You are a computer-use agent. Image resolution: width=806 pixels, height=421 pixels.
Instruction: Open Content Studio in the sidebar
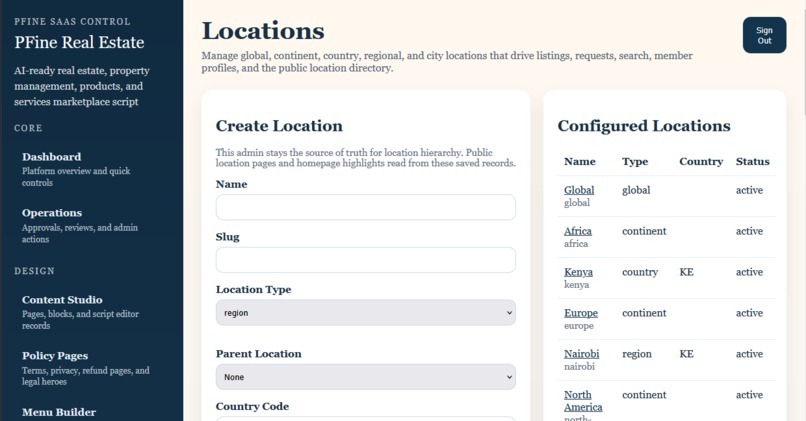pyautogui.click(x=62, y=300)
